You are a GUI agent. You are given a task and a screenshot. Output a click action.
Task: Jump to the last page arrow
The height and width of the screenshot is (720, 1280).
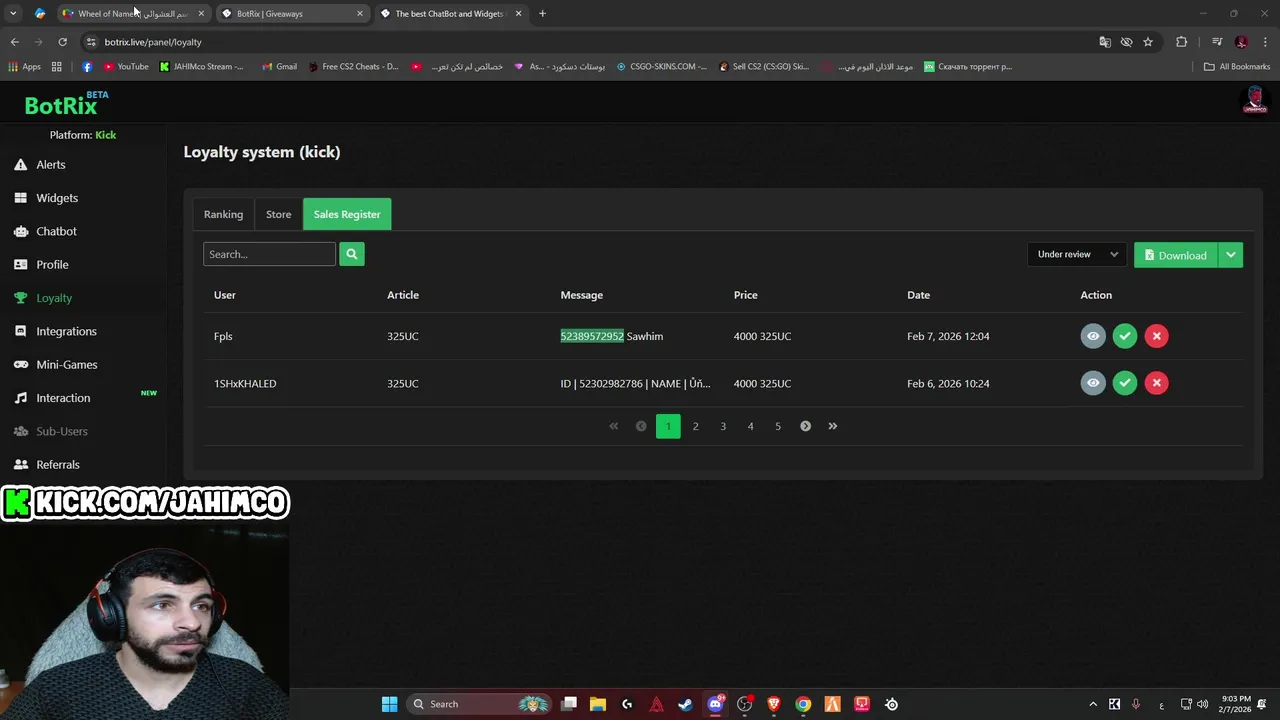tap(832, 426)
